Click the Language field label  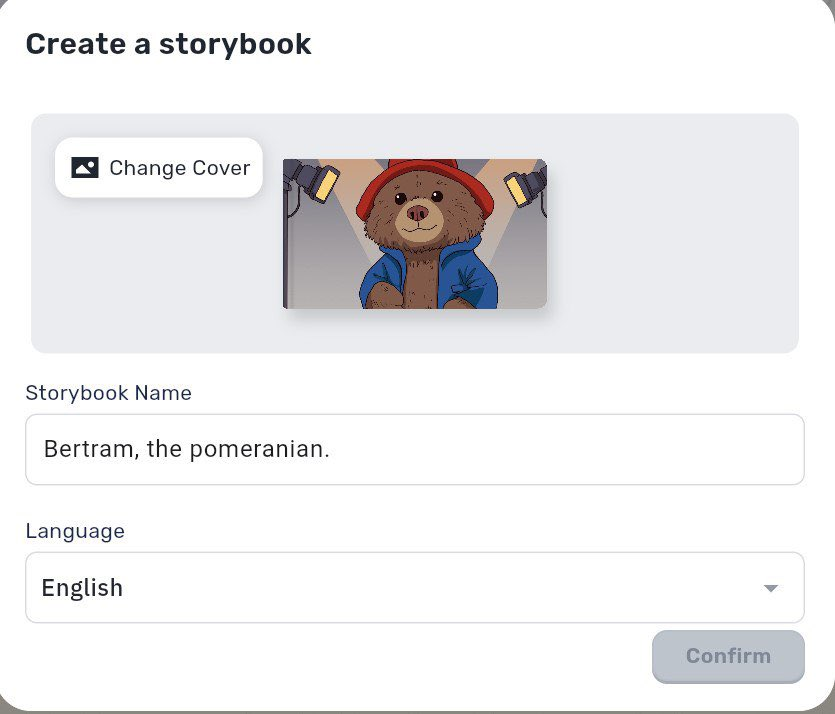coord(75,531)
